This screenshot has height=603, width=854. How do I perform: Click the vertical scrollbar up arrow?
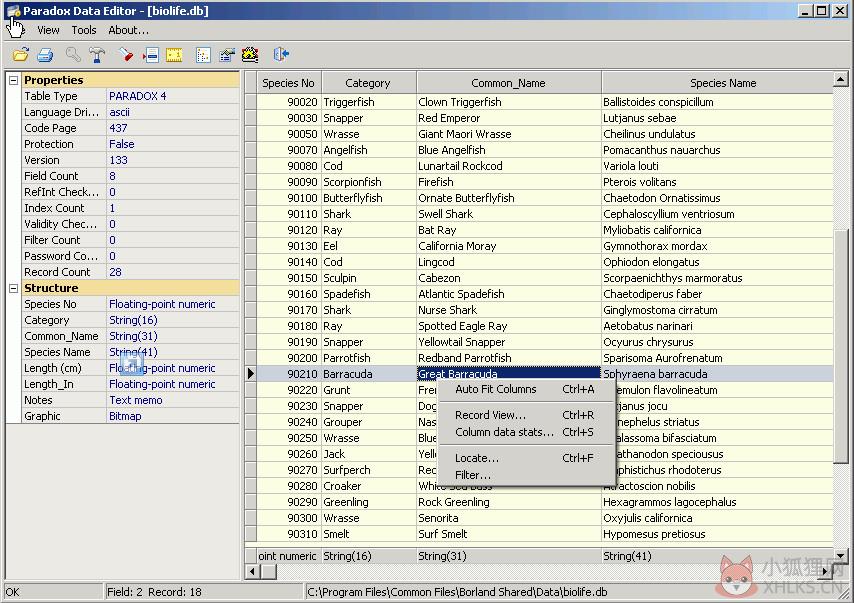840,80
